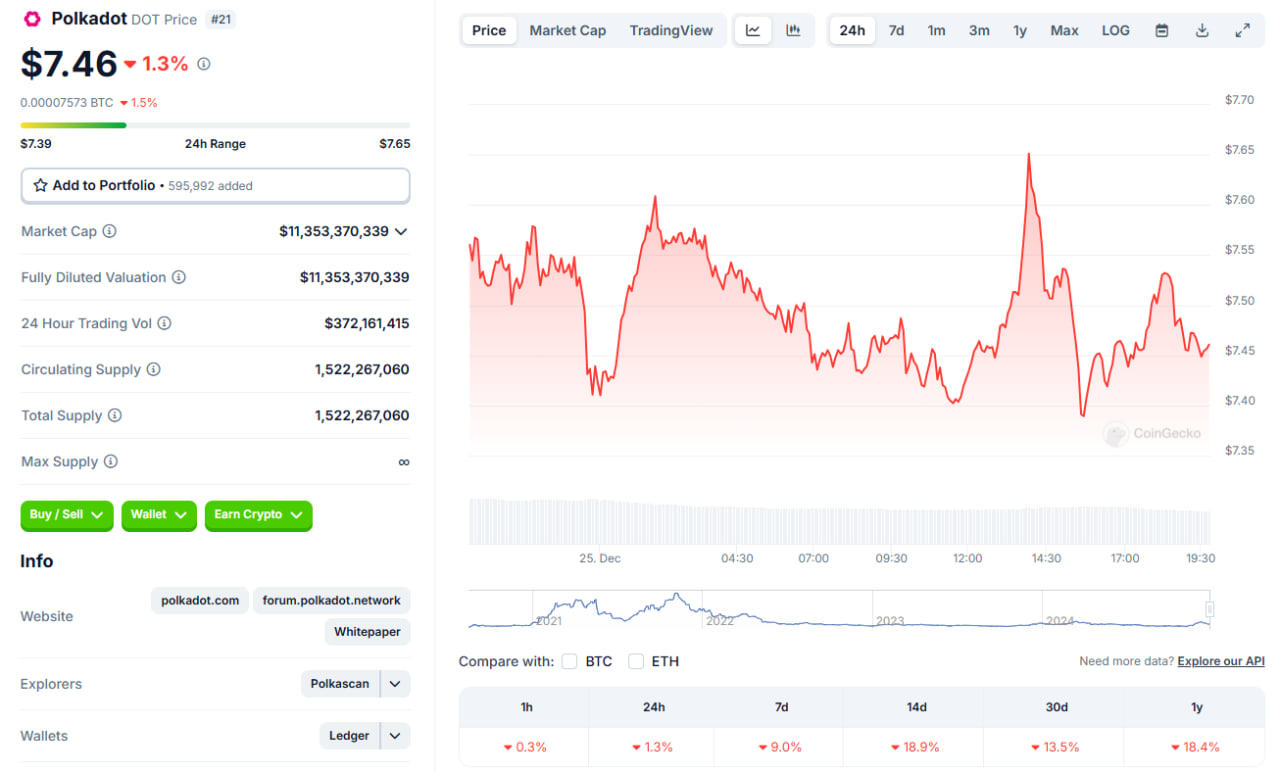Select the Max time range
The width and height of the screenshot is (1280, 773).
click(x=1065, y=30)
